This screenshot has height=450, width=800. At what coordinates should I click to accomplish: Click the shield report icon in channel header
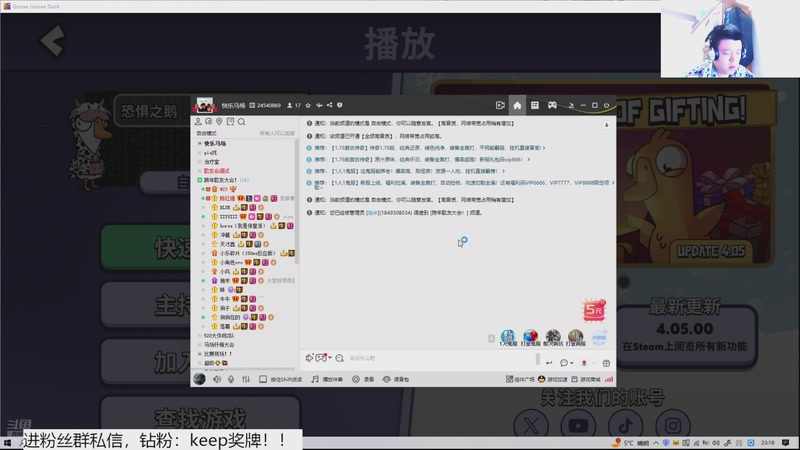pyautogui.click(x=340, y=105)
